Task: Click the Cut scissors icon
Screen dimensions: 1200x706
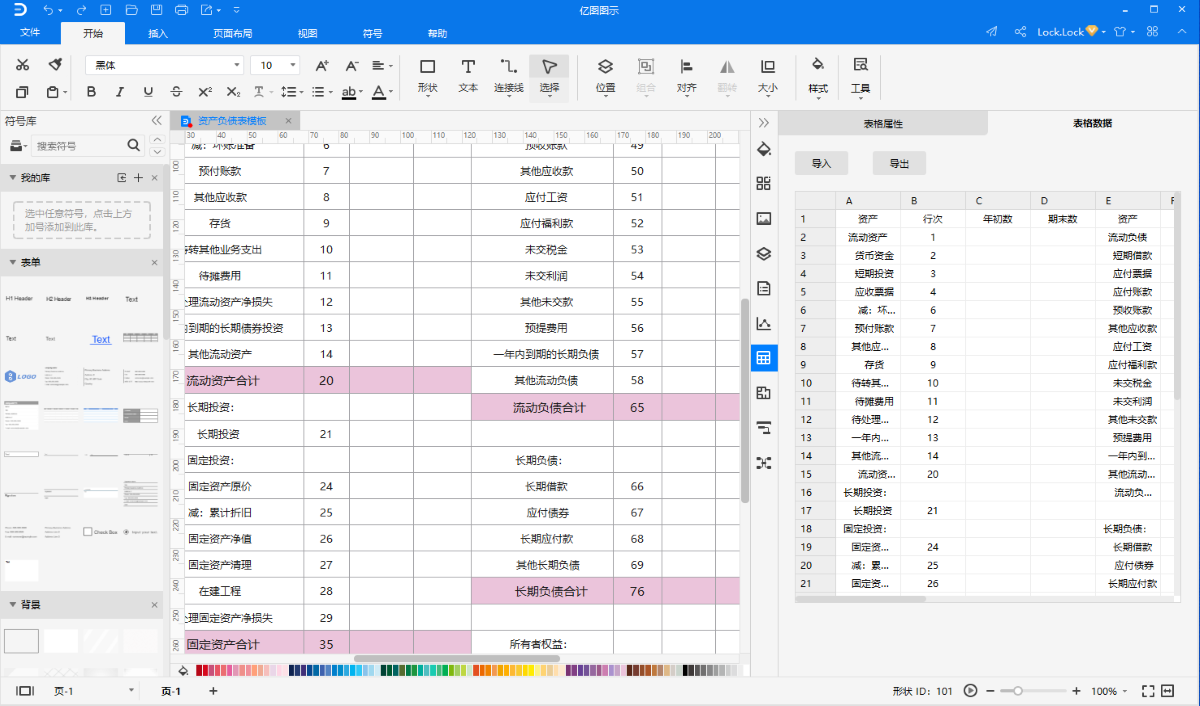Action: tap(23, 65)
